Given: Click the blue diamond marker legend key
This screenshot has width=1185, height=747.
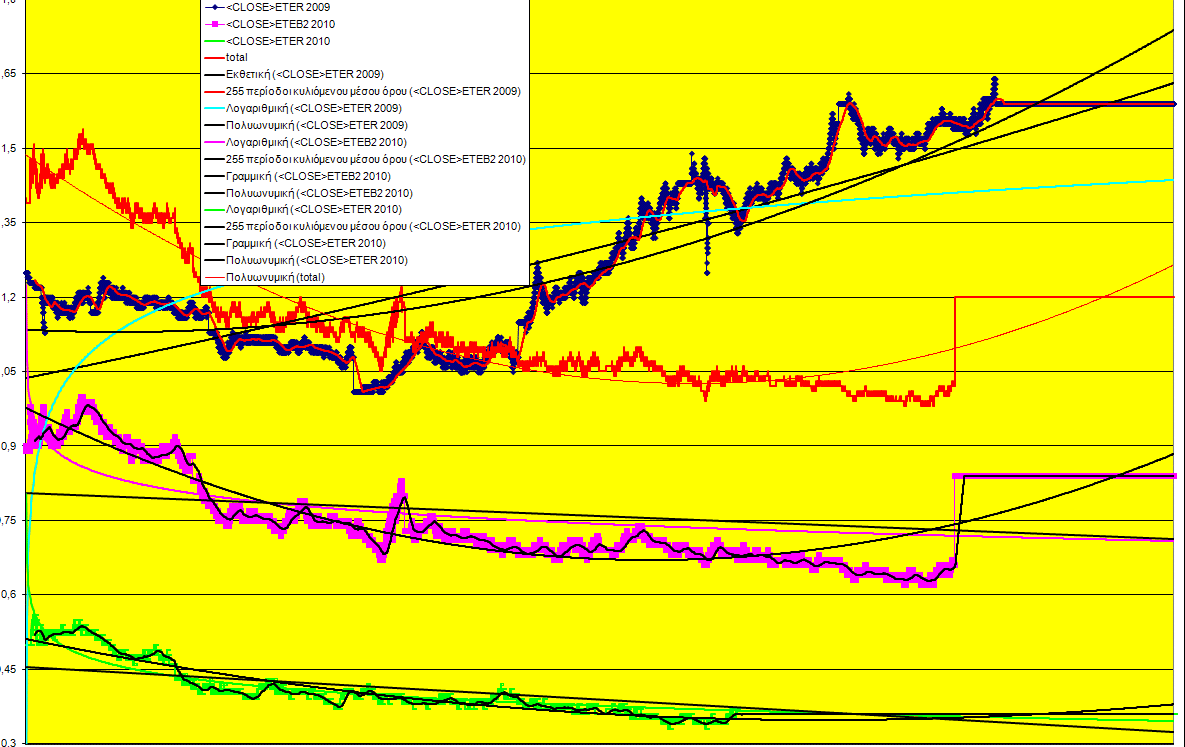Looking at the screenshot, I should pos(213,7).
